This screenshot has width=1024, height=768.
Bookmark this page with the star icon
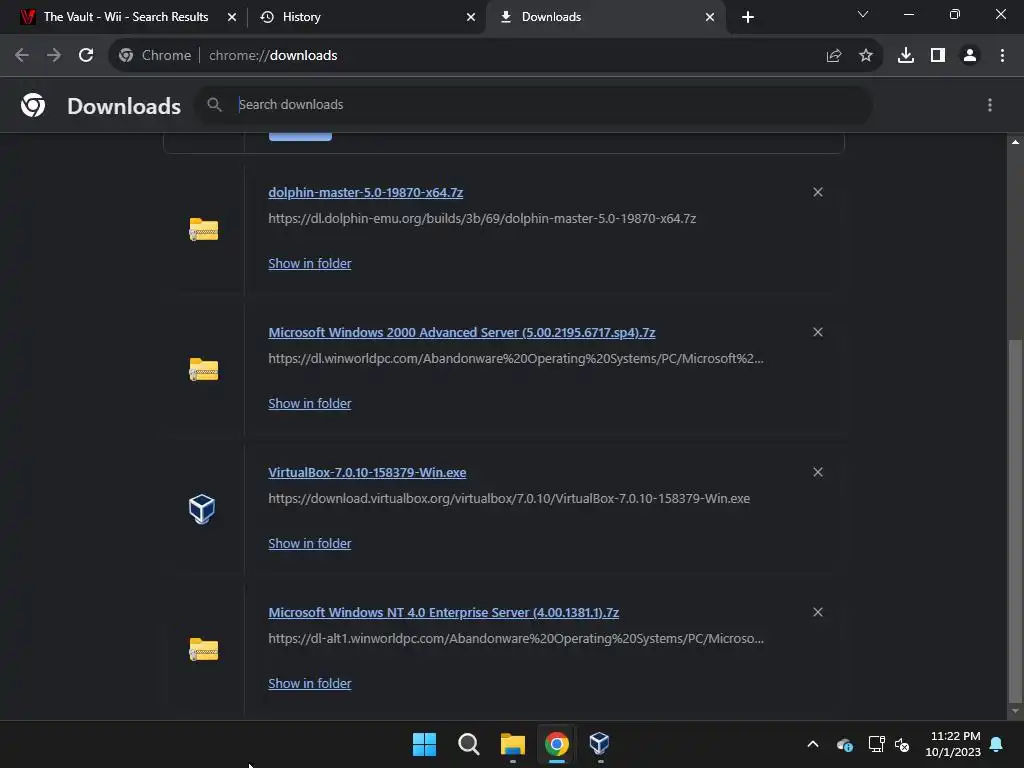[x=865, y=56]
